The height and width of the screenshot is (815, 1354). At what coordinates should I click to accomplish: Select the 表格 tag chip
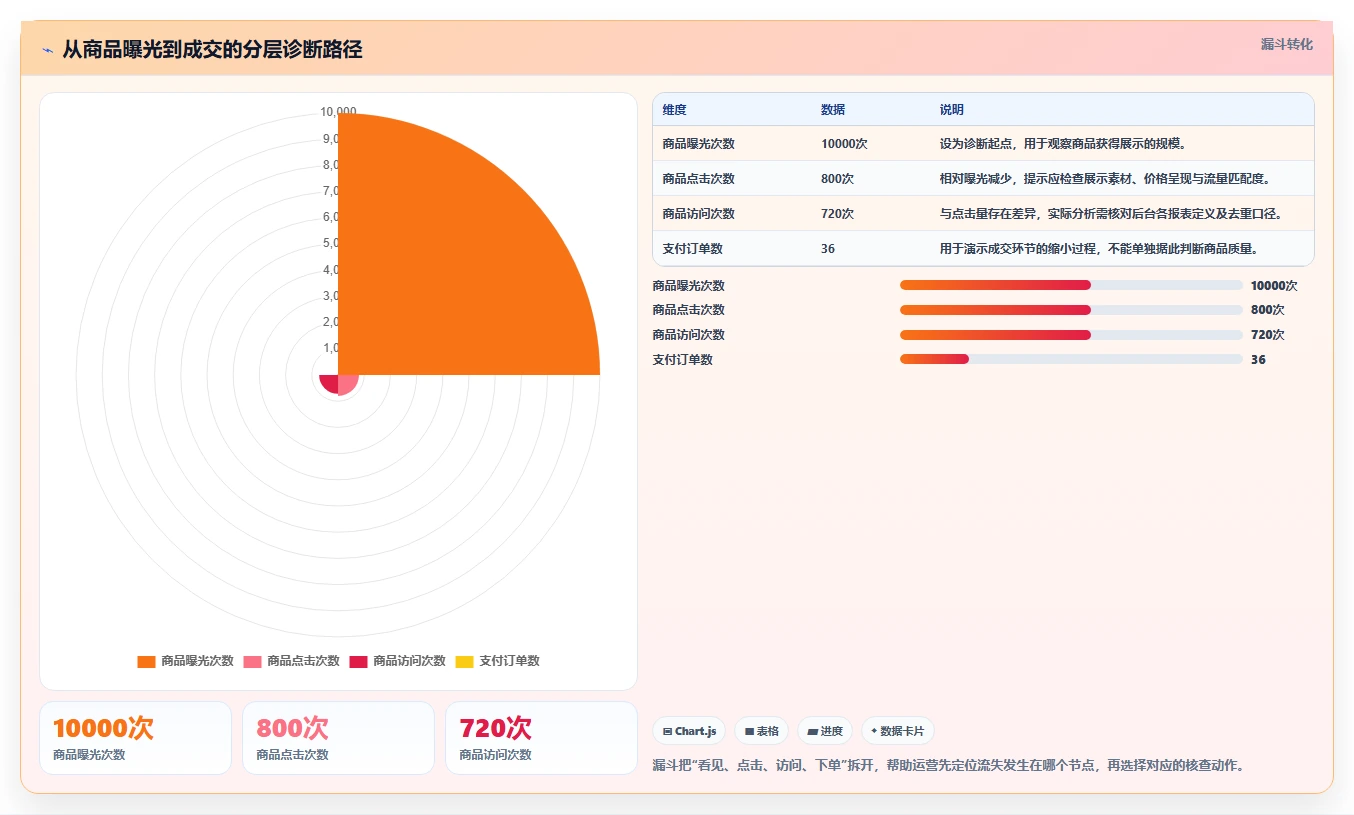[761, 731]
